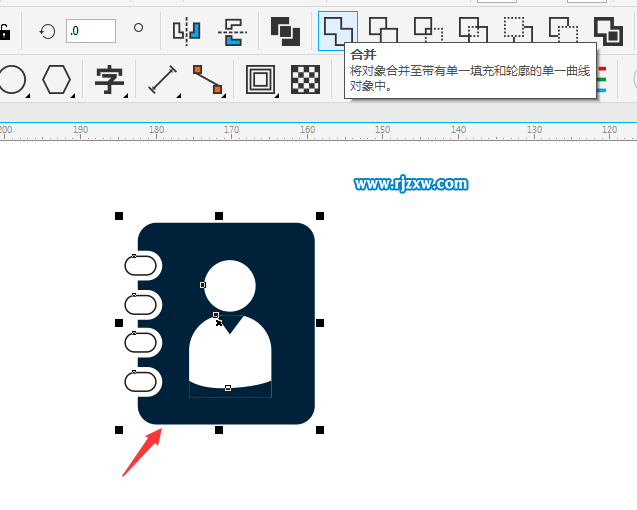Screen dimensions: 637x510
Task: Open the Text tool flyout arrow
Action: (126, 95)
